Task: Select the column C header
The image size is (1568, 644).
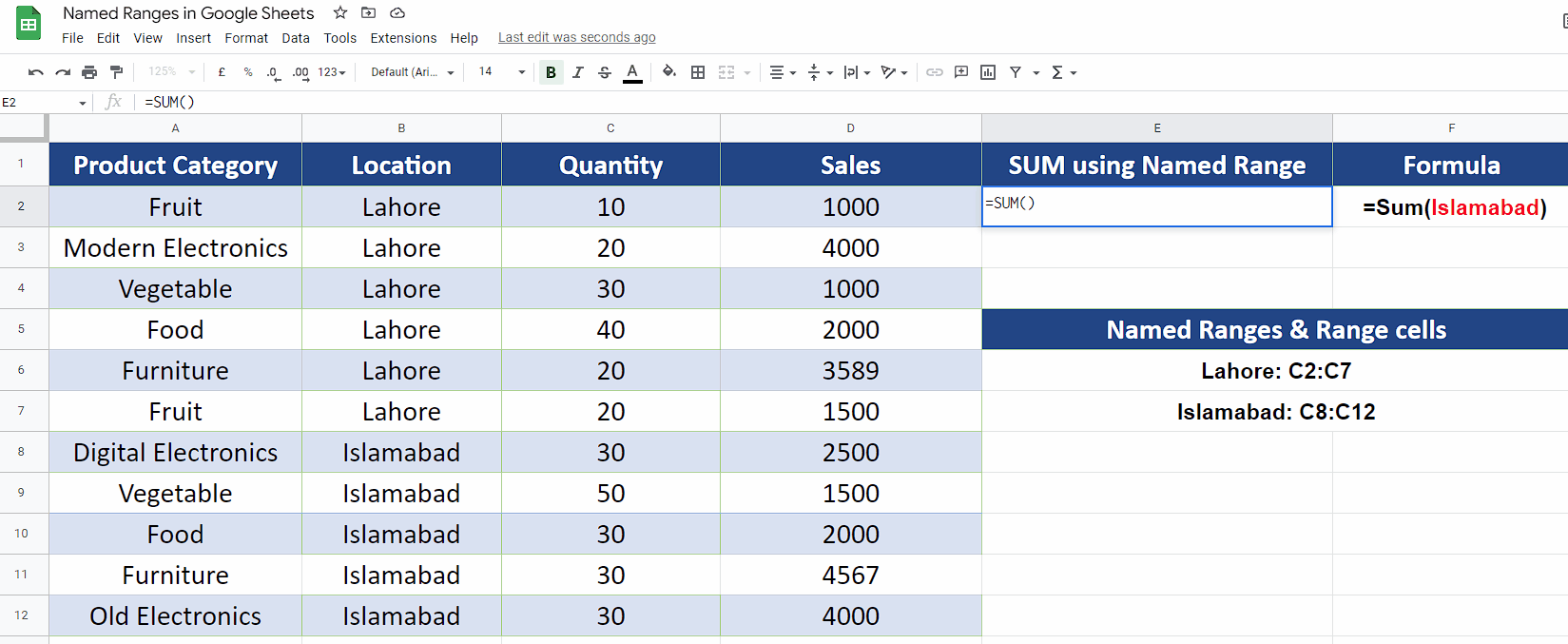Action: tap(610, 128)
